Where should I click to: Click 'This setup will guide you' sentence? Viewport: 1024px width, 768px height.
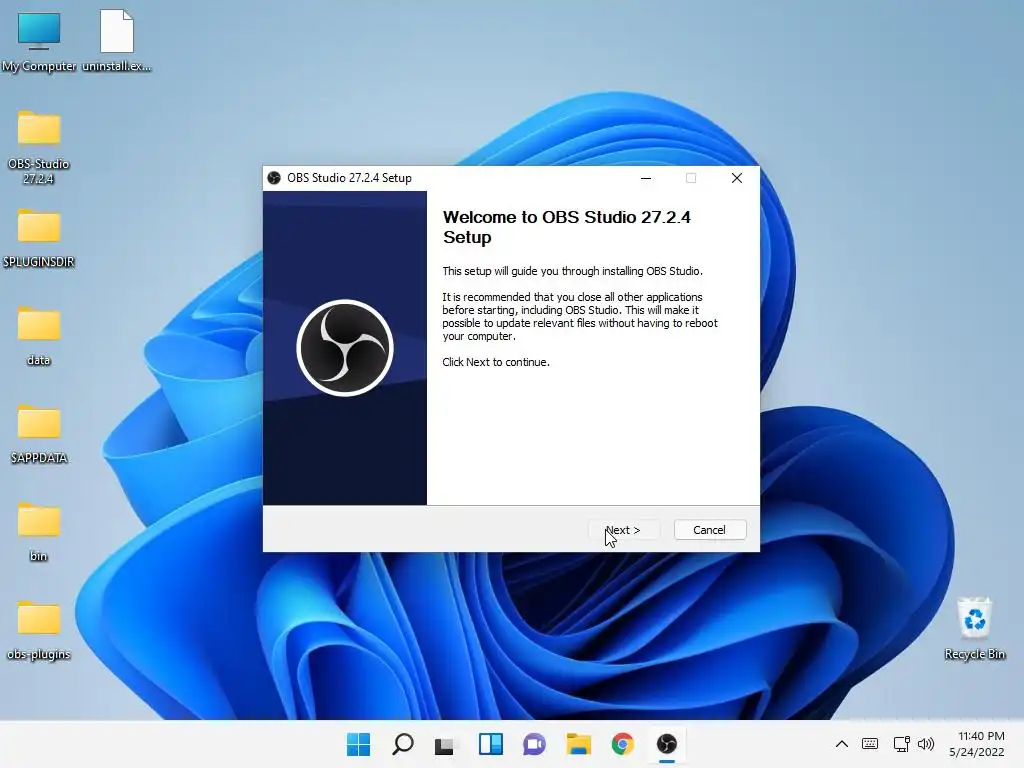click(x=572, y=270)
